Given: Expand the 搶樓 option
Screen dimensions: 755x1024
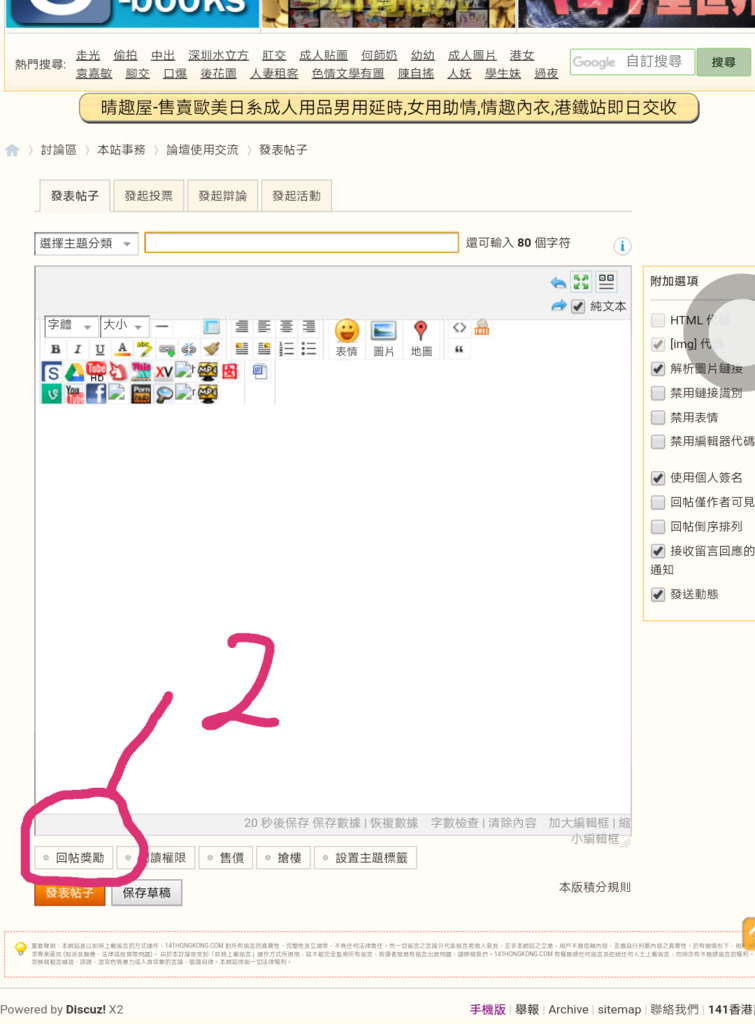Looking at the screenshot, I should [x=283, y=857].
